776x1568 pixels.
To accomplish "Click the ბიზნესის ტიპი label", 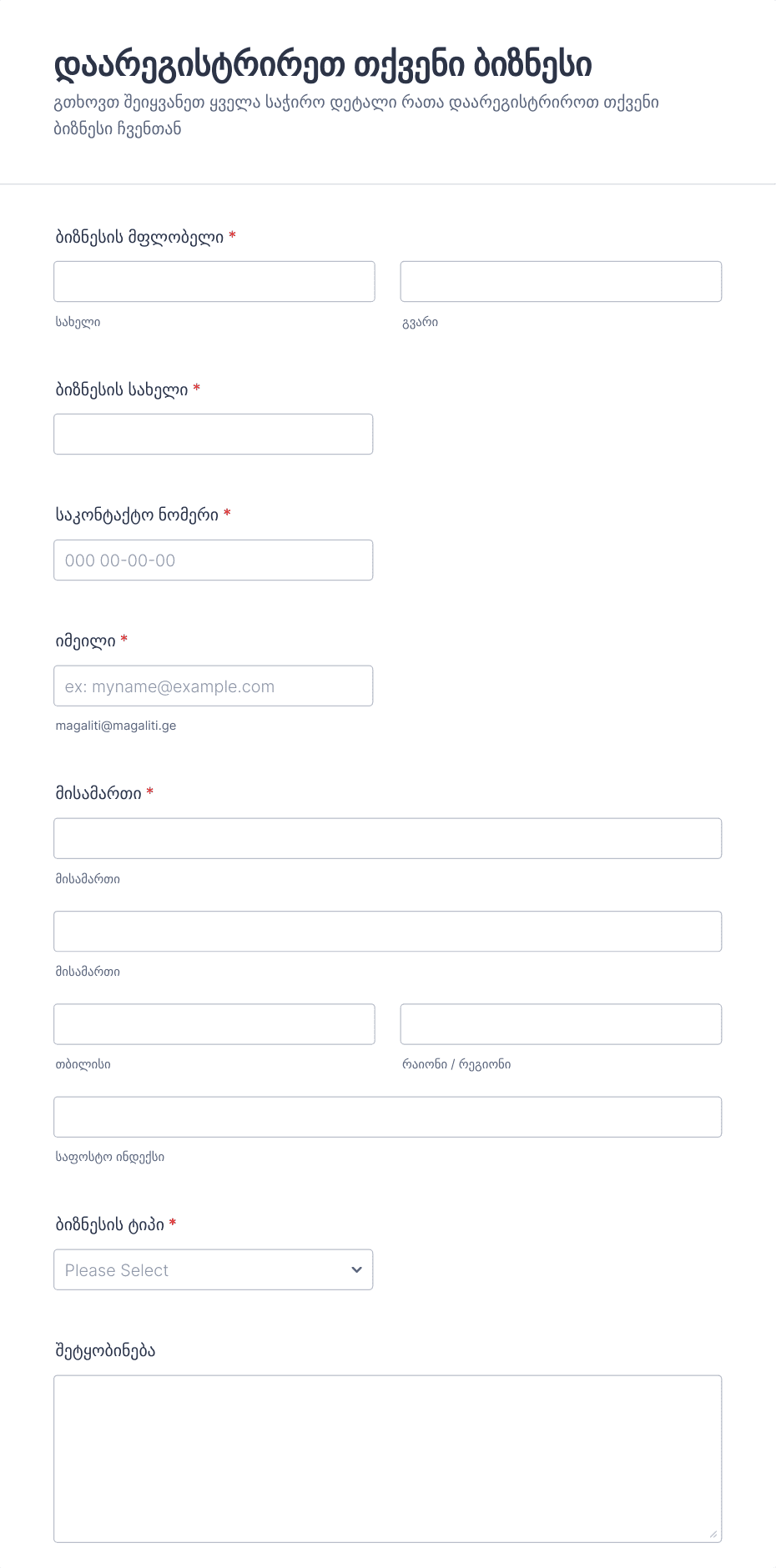I will (109, 1224).
